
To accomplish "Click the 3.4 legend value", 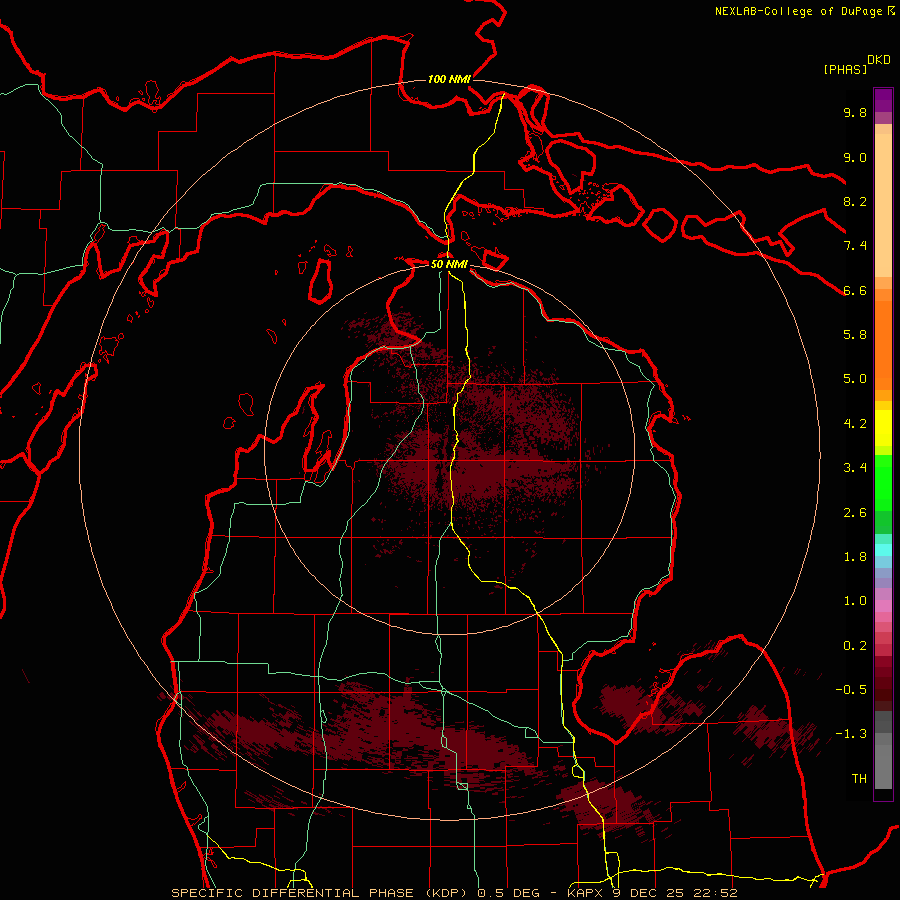I will point(855,468).
